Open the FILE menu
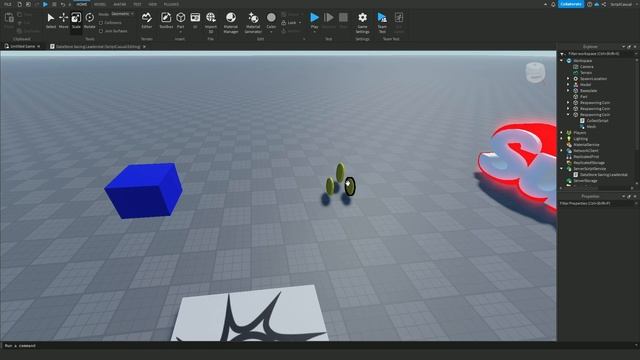Screen dimensions: 640x360 pos(8,4)
